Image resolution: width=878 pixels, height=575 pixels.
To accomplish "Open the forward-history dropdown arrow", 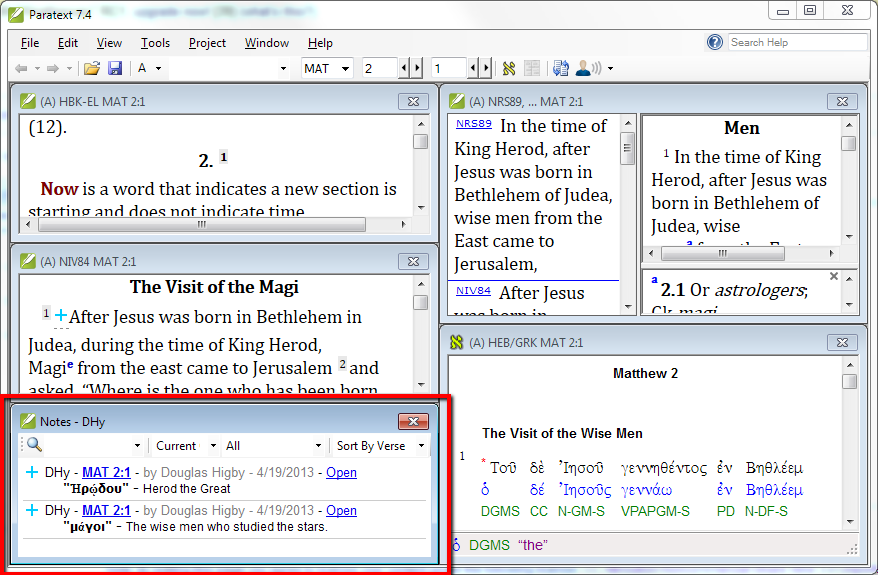I will tap(69, 69).
